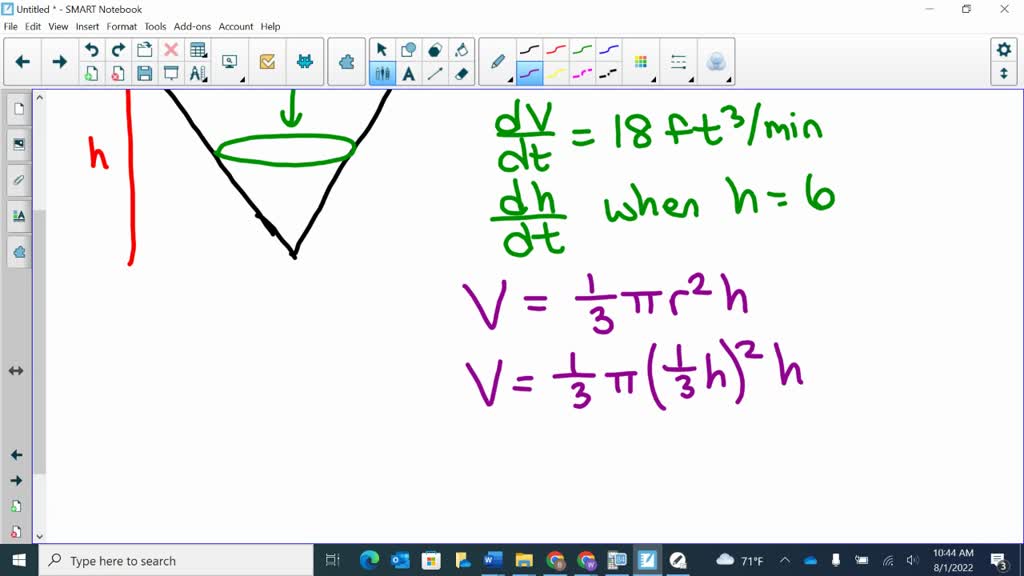Activate the Eraser tool

coord(460,73)
